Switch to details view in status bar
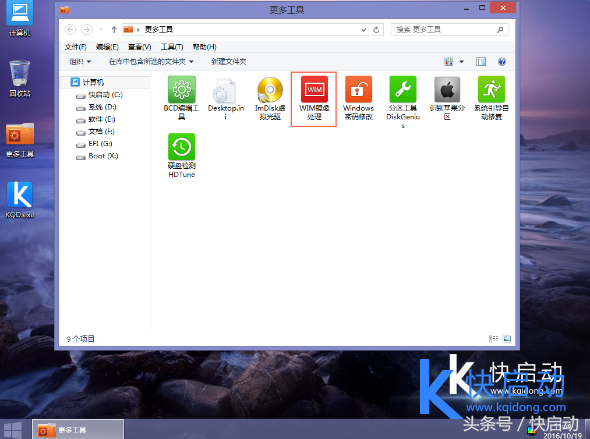The image size is (590, 439). 493,339
